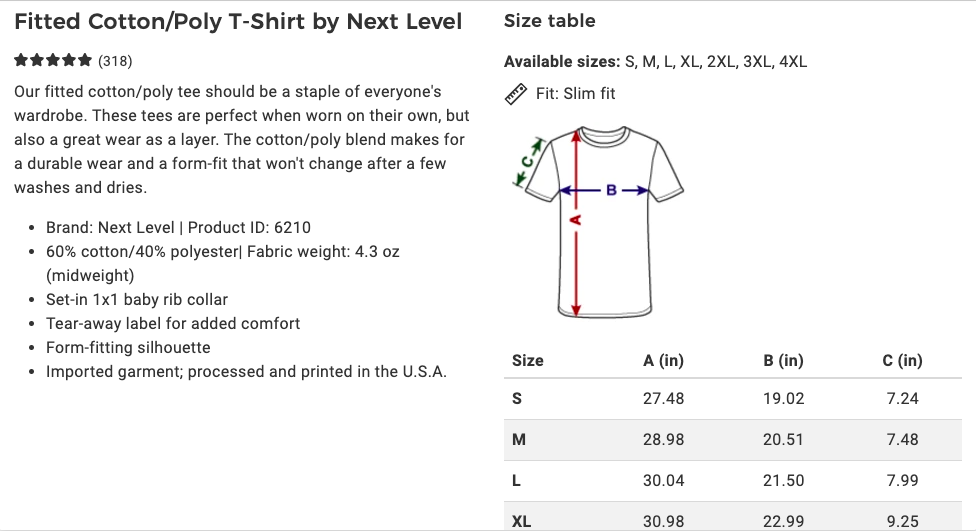Click the green C sleeve arrow label
Viewport: 976px width, 531px height.
click(x=529, y=159)
